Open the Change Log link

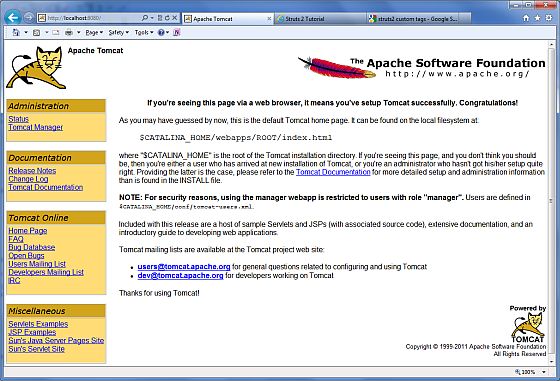[x=28, y=179]
